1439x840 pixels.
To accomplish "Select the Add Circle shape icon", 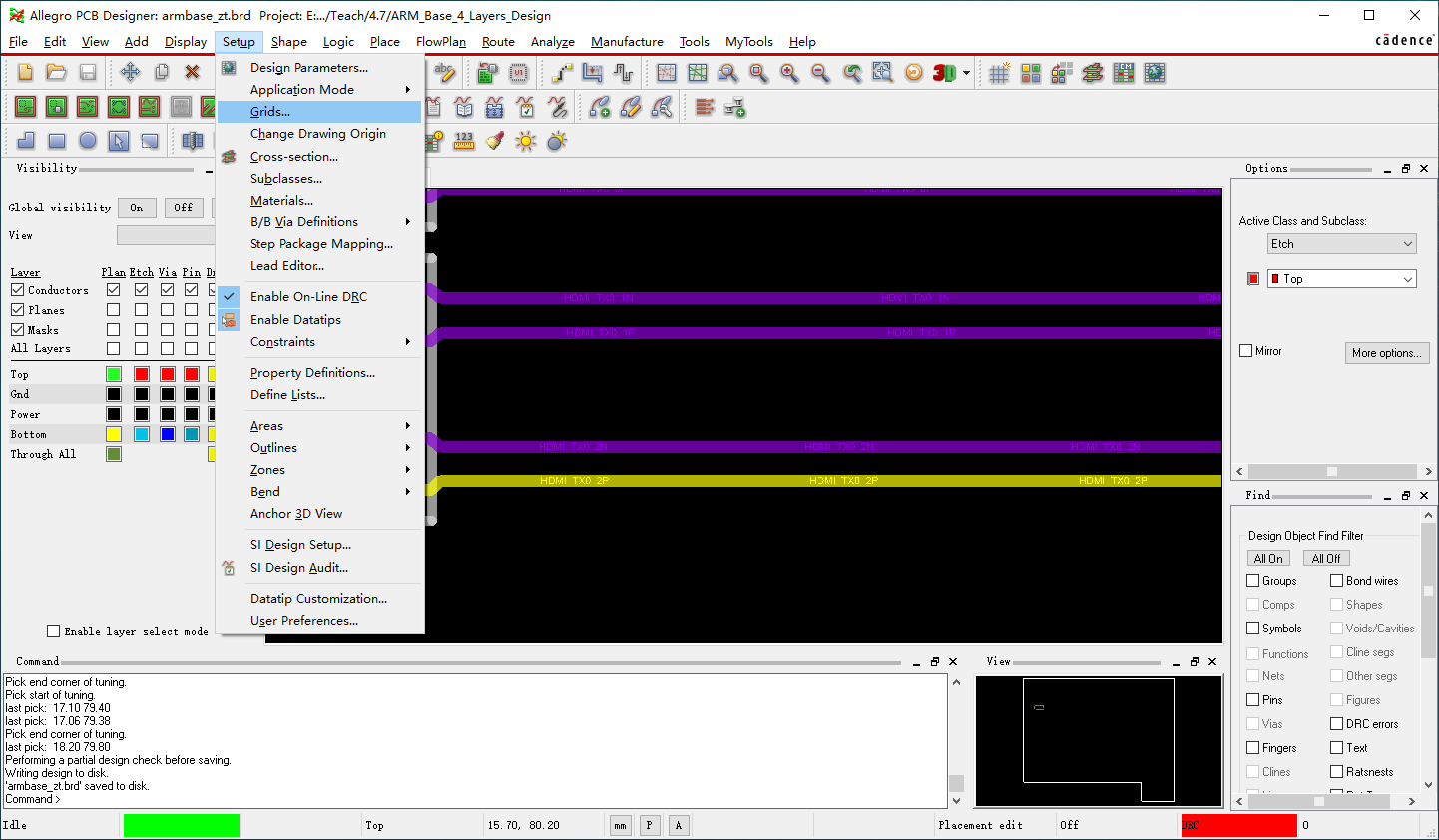I will [x=88, y=141].
